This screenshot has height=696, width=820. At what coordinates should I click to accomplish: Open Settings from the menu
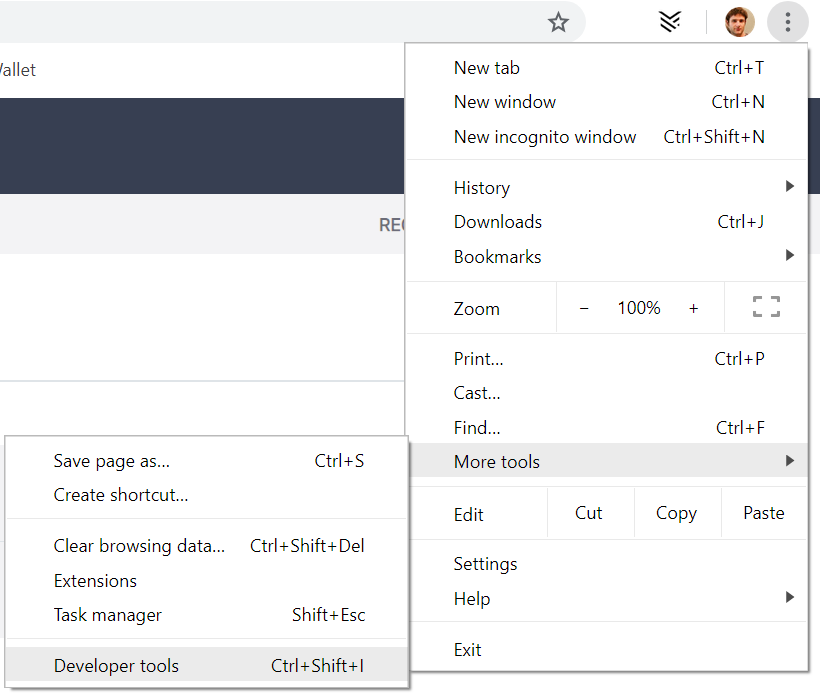click(608, 564)
